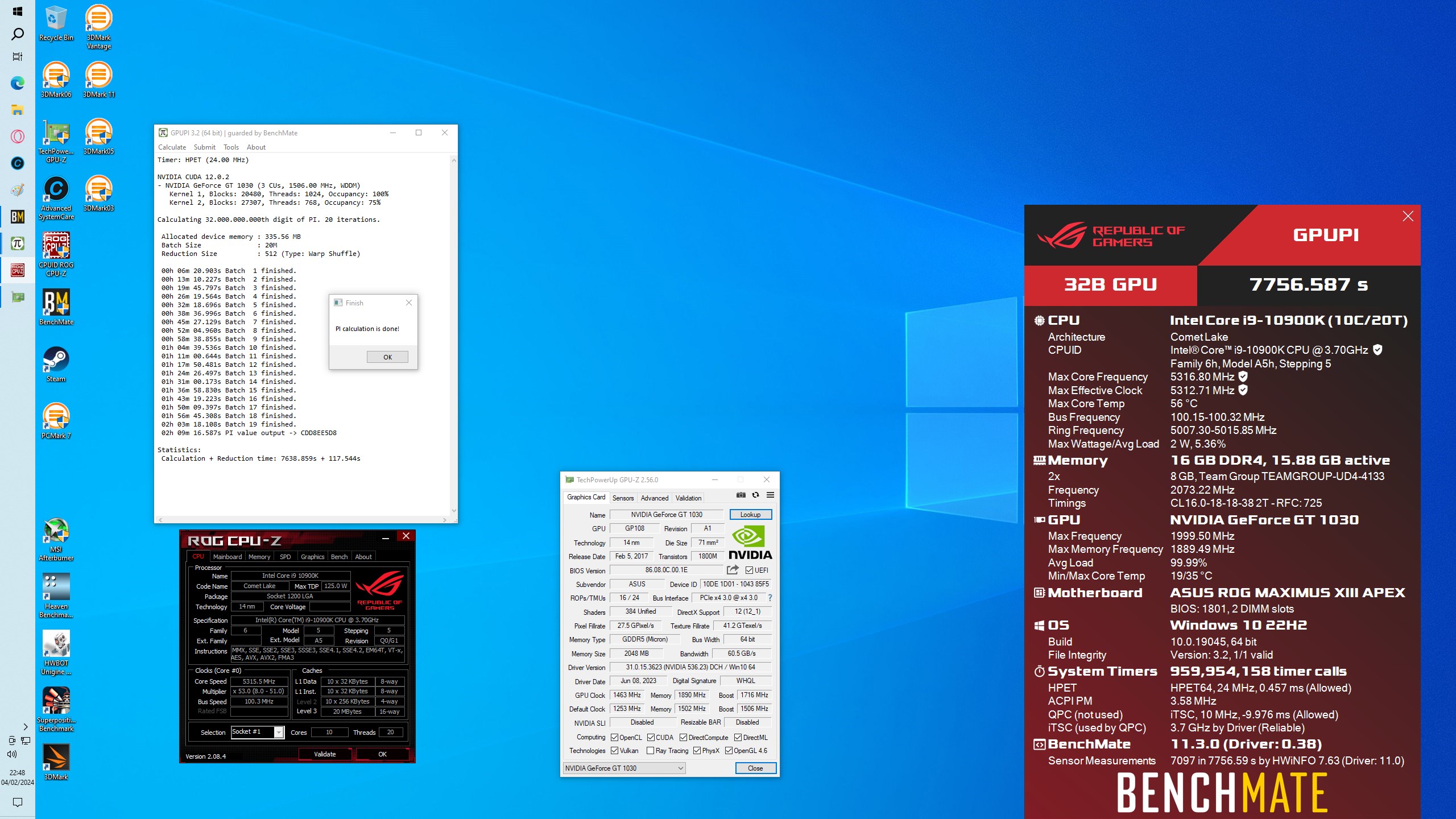The height and width of the screenshot is (819, 1456).
Task: Toggle the CUDA checkbox
Action: (x=651, y=737)
